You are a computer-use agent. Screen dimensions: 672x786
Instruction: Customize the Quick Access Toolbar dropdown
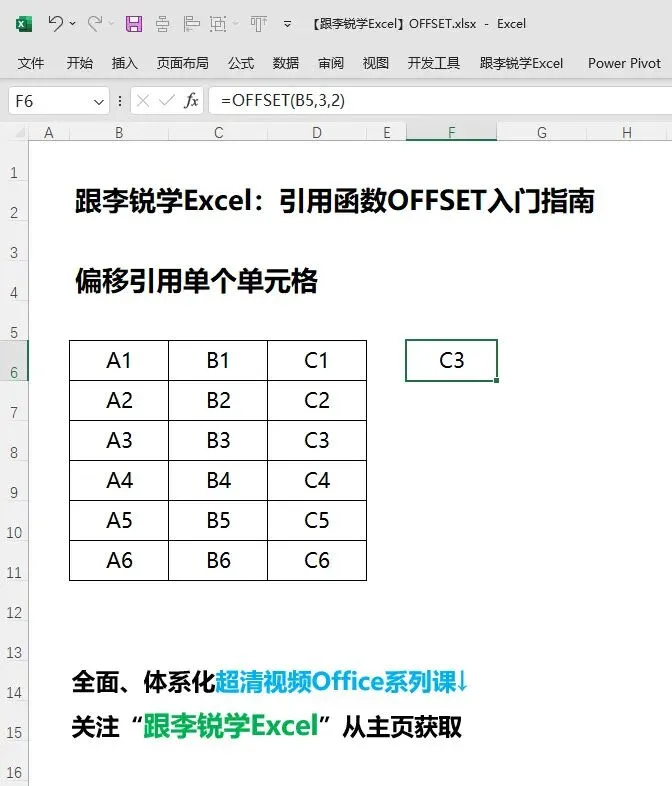pos(287,24)
